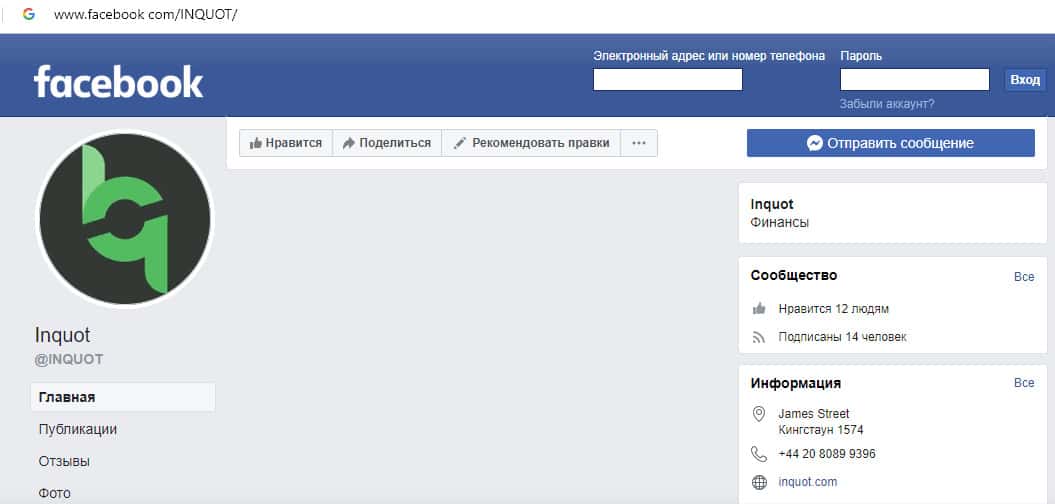Click the Нравится 12 людям text
The image size is (1055, 504).
834,309
